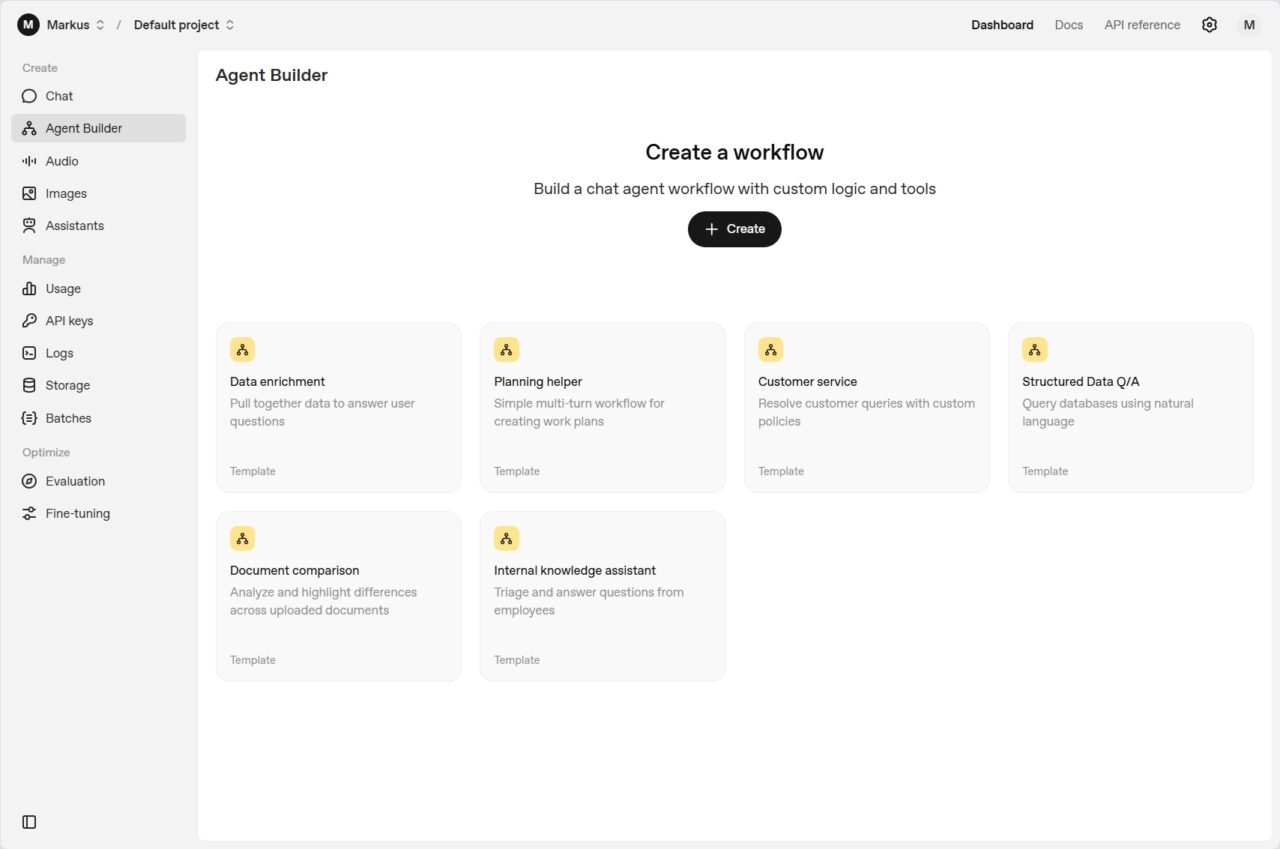Click the Evaluation compass icon
Image resolution: width=1280 pixels, height=849 pixels.
29,481
